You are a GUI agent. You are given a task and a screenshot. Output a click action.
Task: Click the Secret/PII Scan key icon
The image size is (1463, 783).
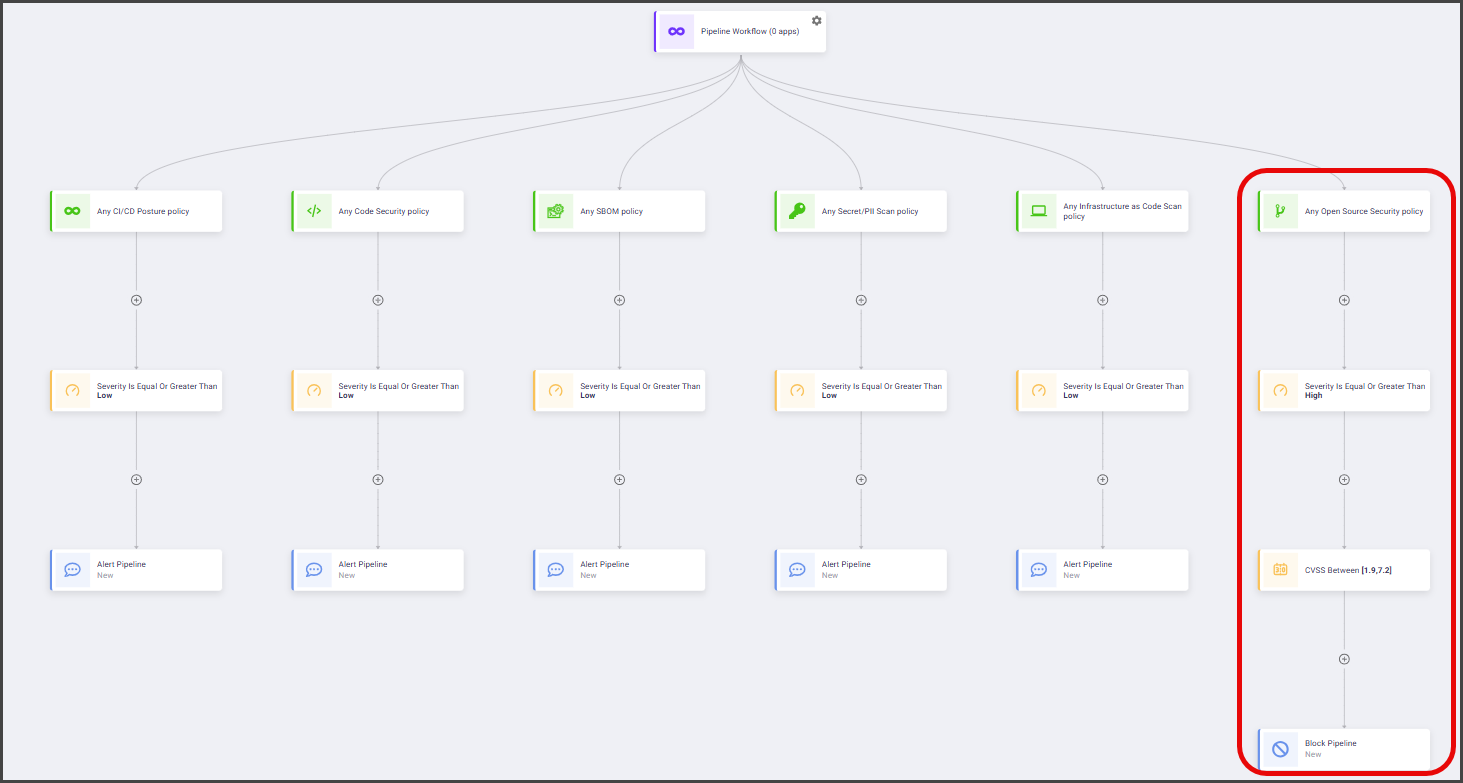tap(797, 211)
